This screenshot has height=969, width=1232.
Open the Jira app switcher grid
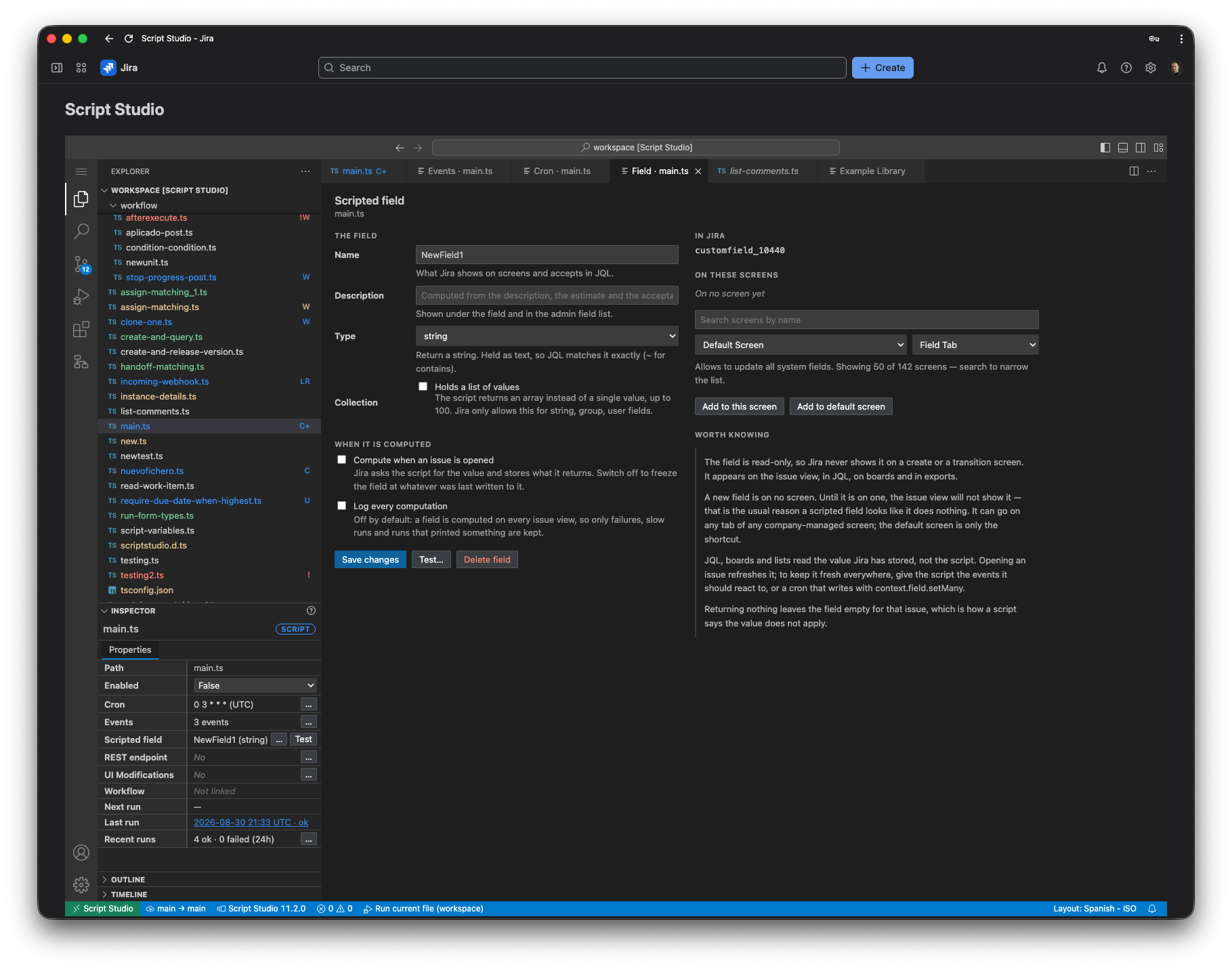click(x=81, y=68)
